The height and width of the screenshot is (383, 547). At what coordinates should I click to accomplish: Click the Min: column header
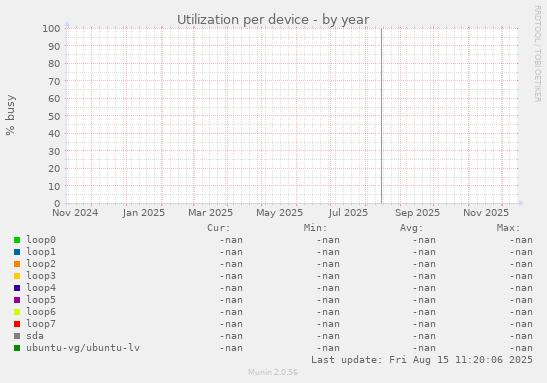point(315,228)
